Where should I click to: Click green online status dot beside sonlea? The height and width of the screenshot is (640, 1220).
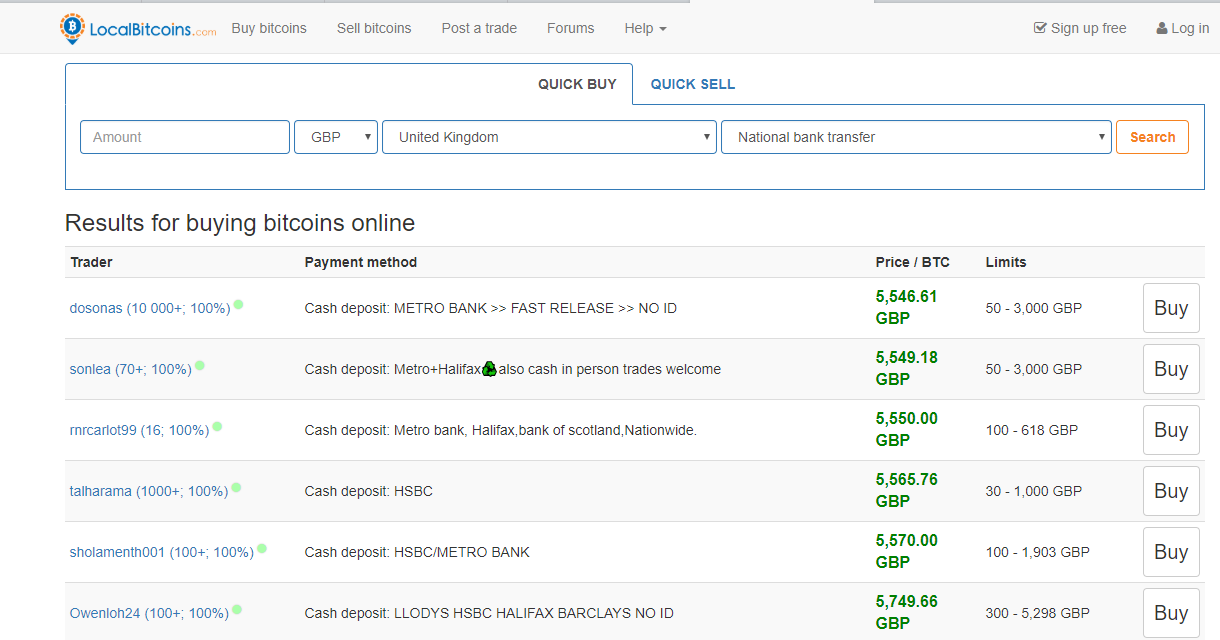pos(200,365)
